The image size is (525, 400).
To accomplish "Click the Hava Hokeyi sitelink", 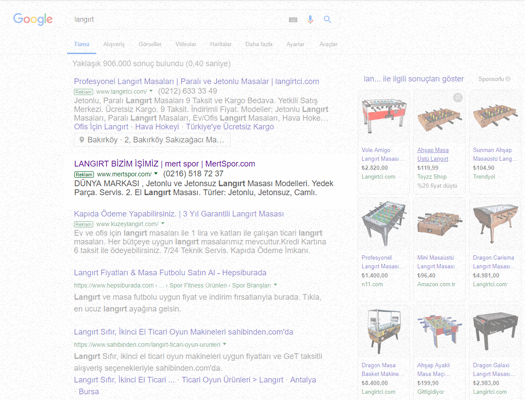I will coord(157,127).
